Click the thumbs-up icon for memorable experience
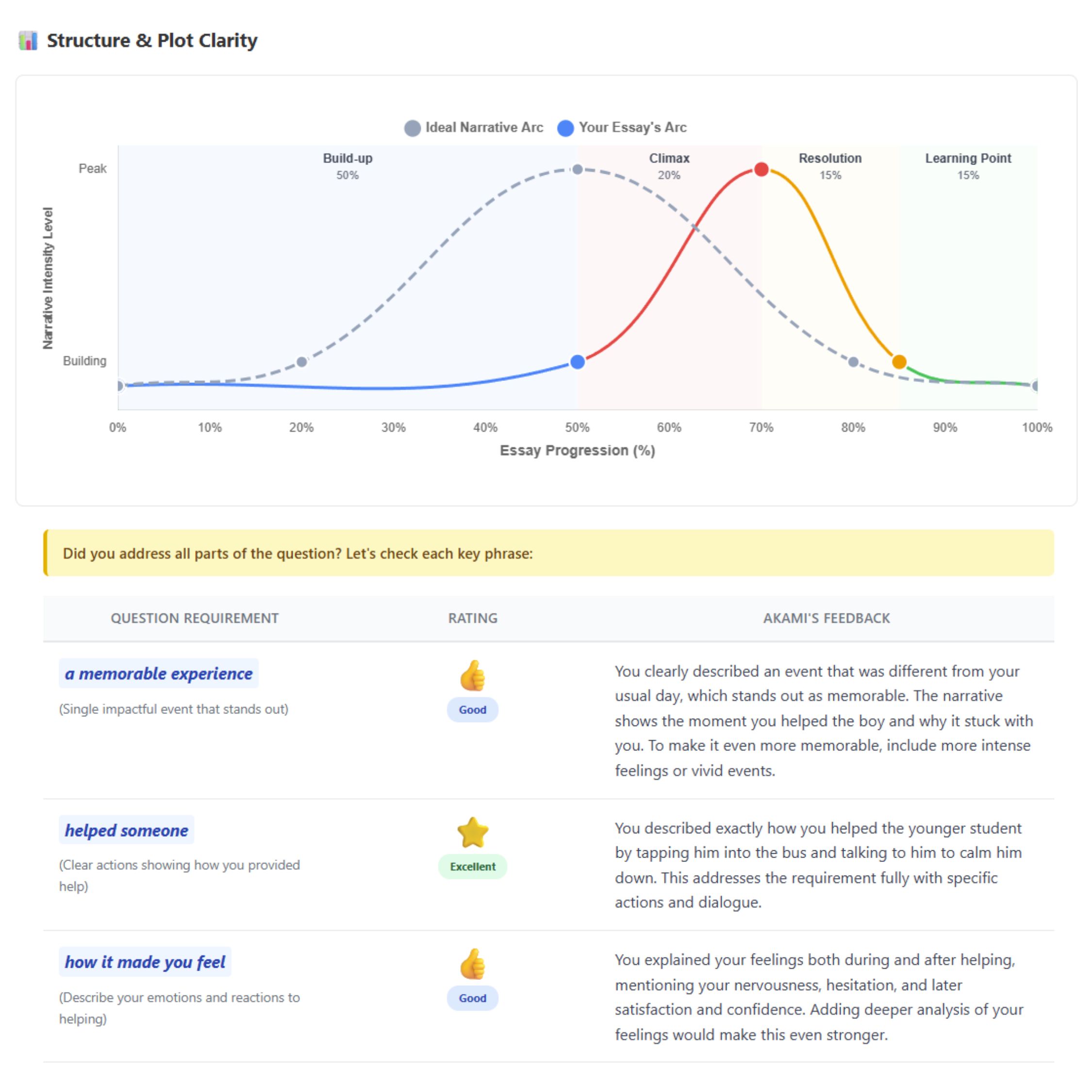 pyautogui.click(x=473, y=676)
